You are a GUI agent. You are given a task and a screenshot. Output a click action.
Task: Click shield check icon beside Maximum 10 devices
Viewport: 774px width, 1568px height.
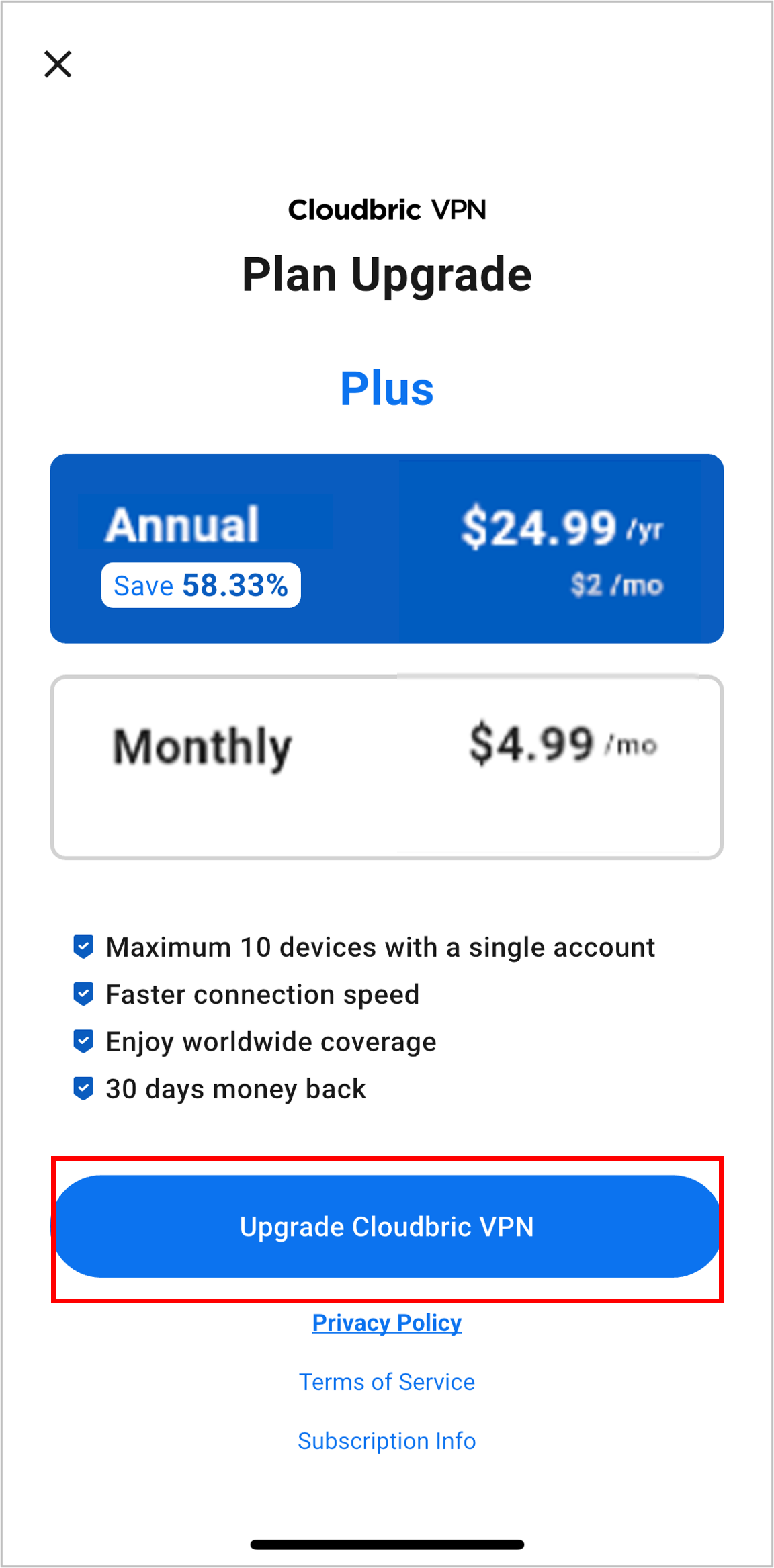(83, 947)
